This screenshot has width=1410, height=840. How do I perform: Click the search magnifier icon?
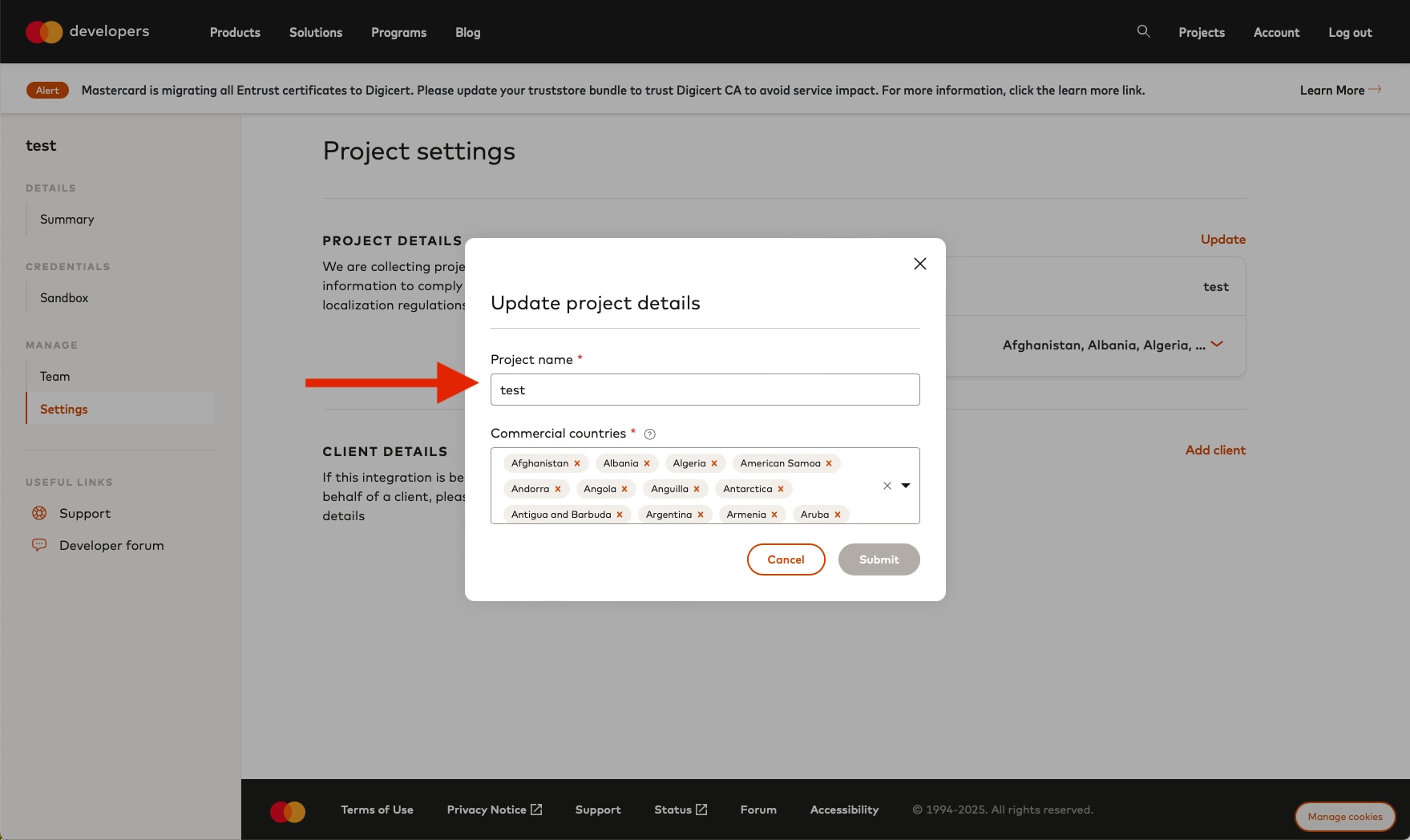(1143, 31)
